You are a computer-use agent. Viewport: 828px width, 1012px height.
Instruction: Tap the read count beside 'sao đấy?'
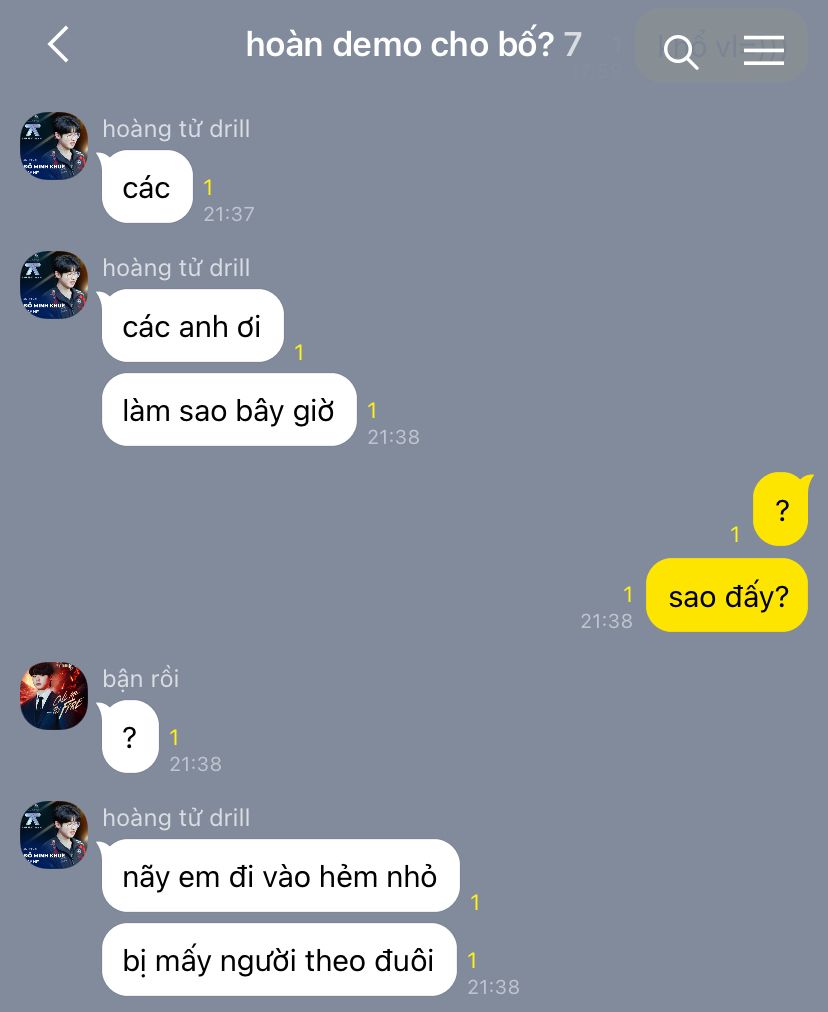point(628,594)
